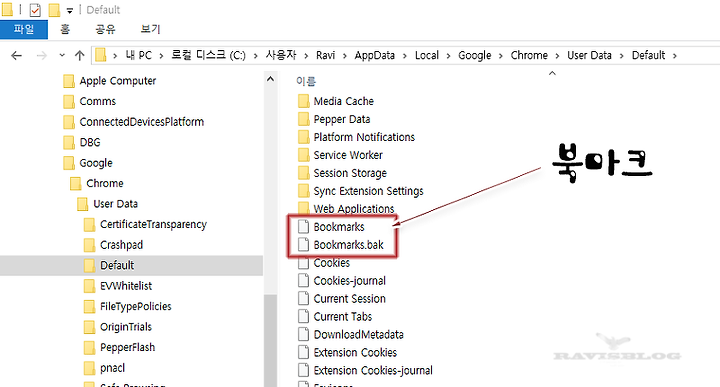Select the Cookies file icon
Screen dimensions: 720x387
point(304,264)
